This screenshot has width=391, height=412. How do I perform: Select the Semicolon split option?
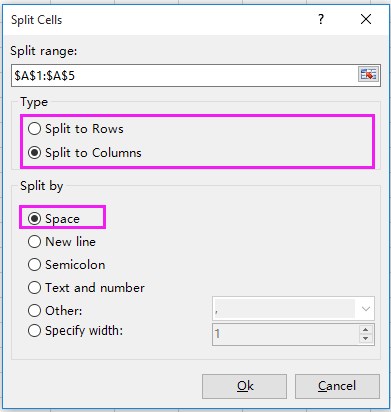point(67,265)
